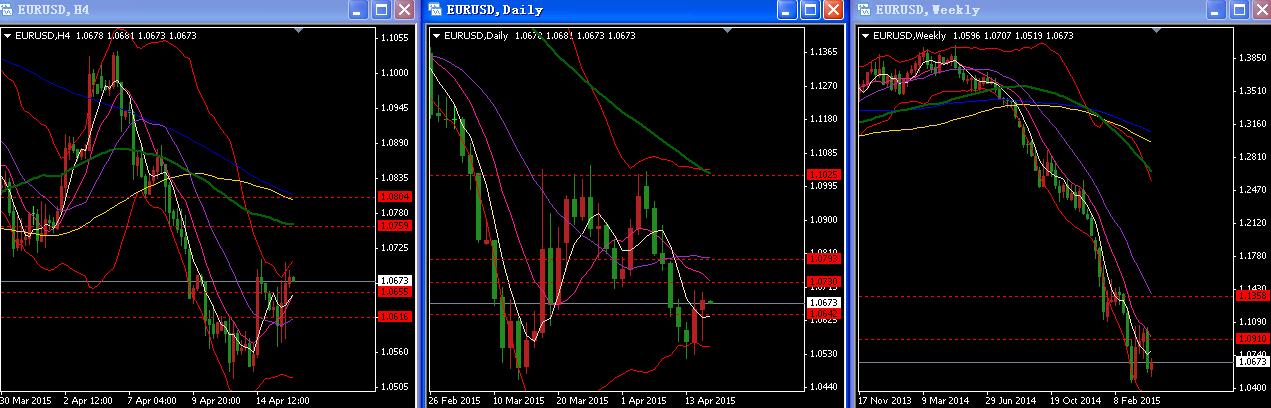Image resolution: width=1271 pixels, height=408 pixels.
Task: Minimize the EURUSD,H4 chart window
Action: click(359, 10)
